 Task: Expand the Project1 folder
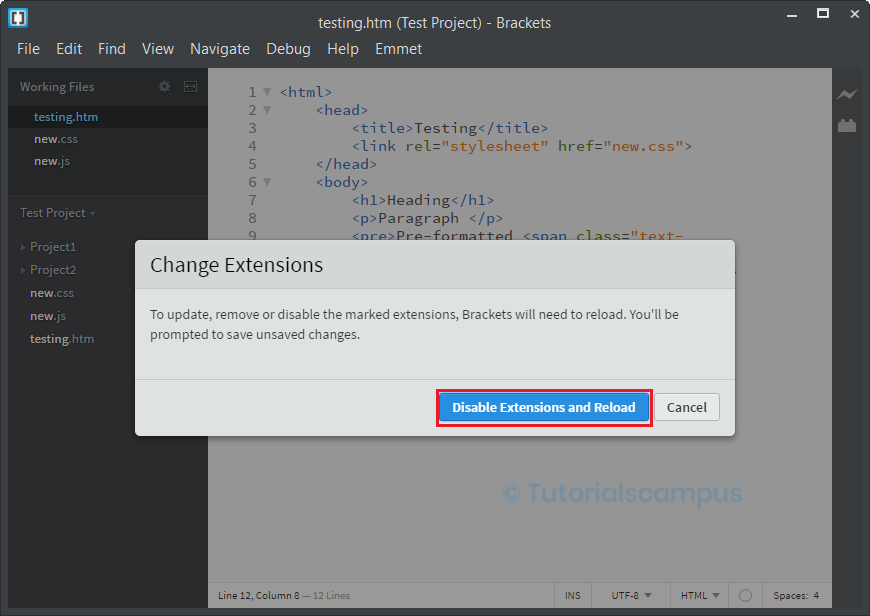(23, 247)
